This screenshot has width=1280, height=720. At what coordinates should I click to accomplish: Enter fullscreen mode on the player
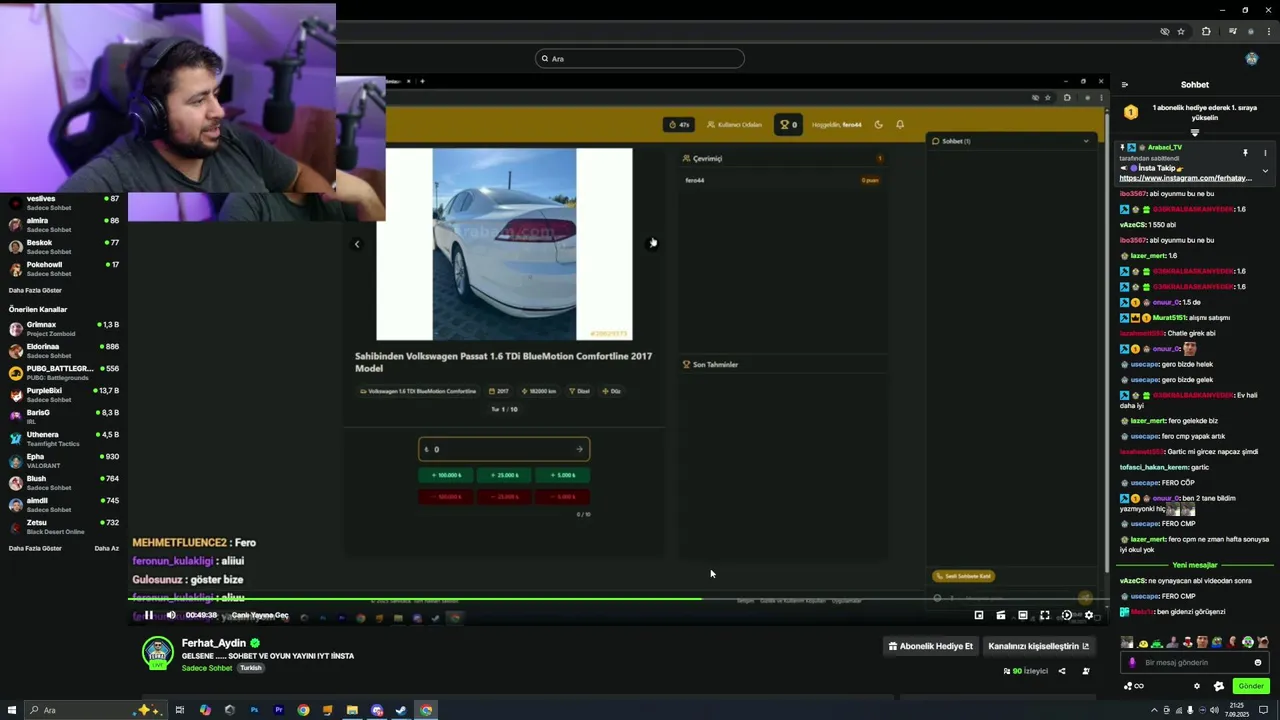[1045, 616]
